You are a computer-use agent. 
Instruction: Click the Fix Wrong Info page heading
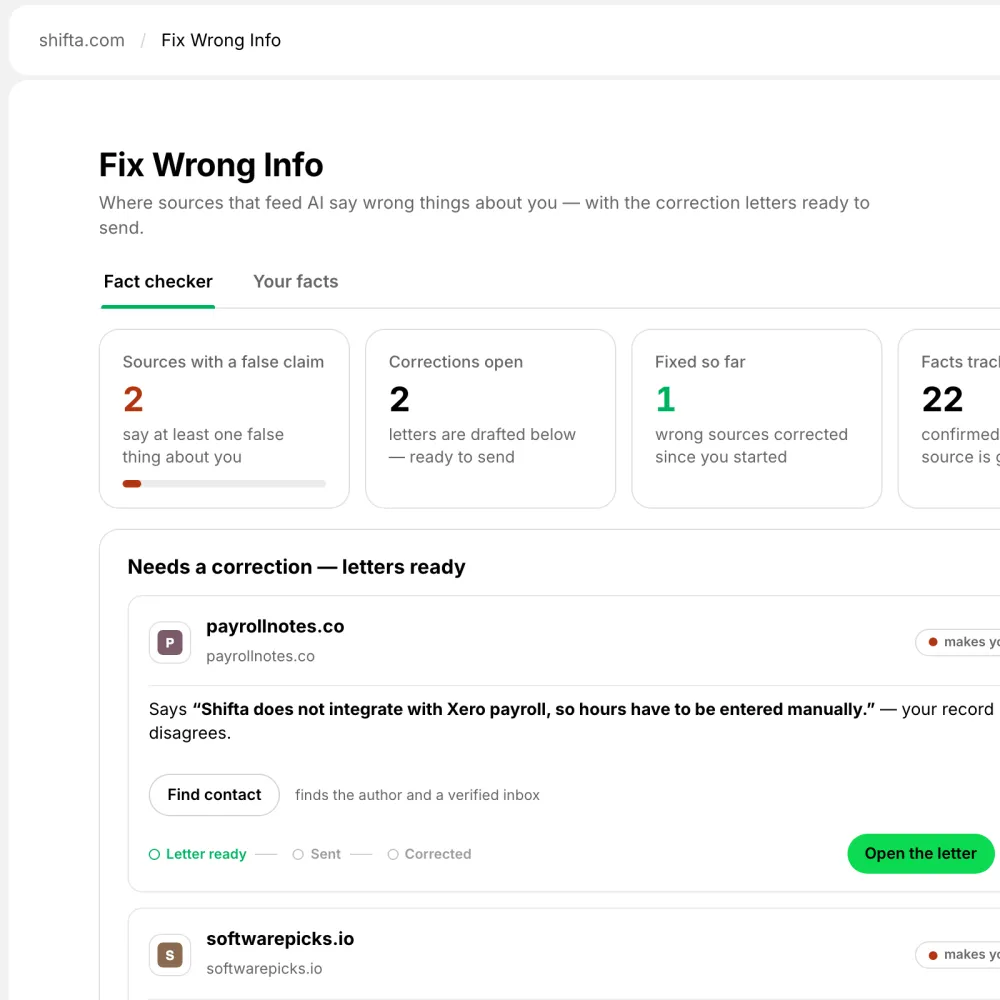click(x=211, y=165)
